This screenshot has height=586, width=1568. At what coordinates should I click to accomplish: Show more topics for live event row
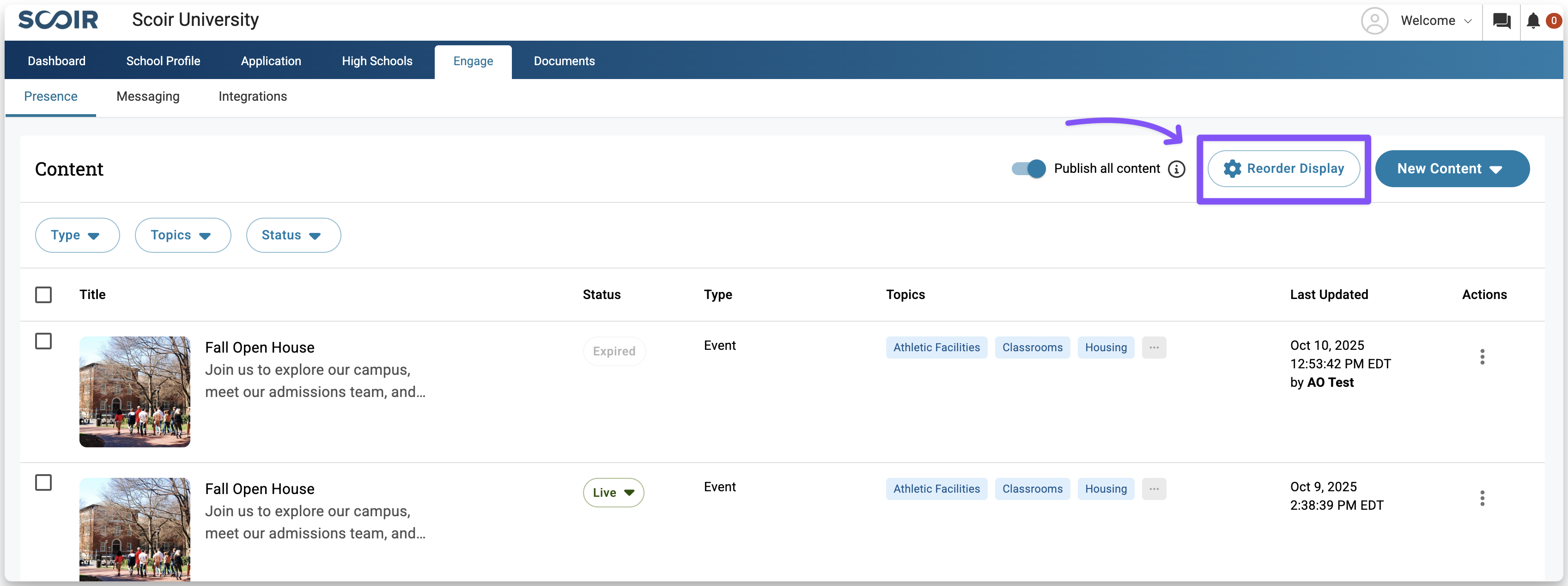click(1154, 488)
